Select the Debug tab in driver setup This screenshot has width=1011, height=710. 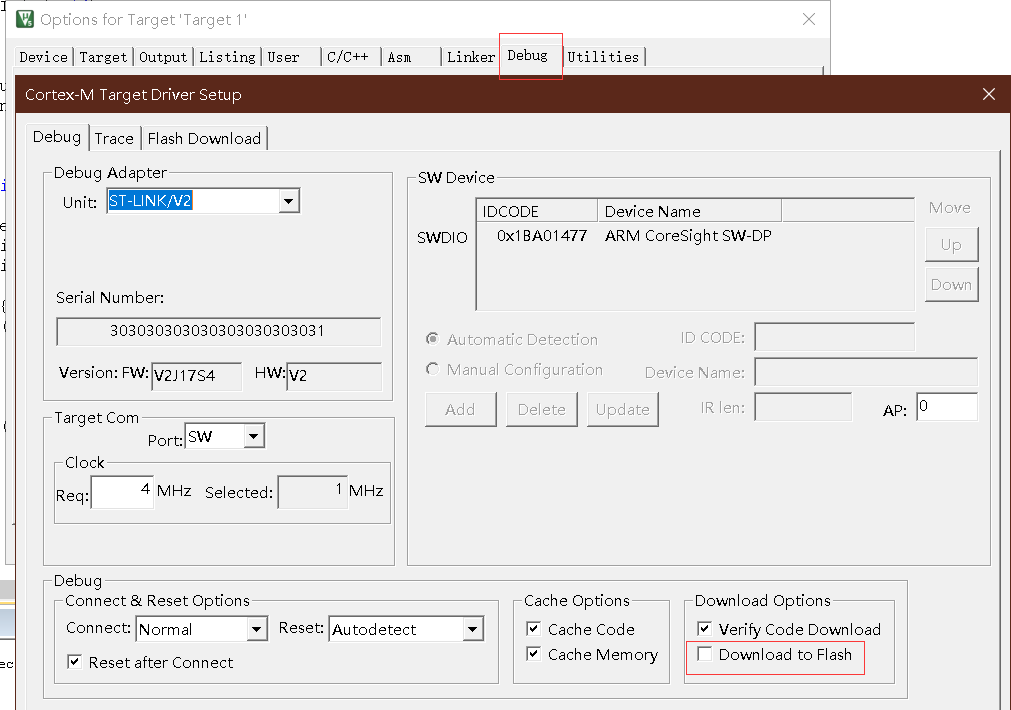(x=57, y=137)
